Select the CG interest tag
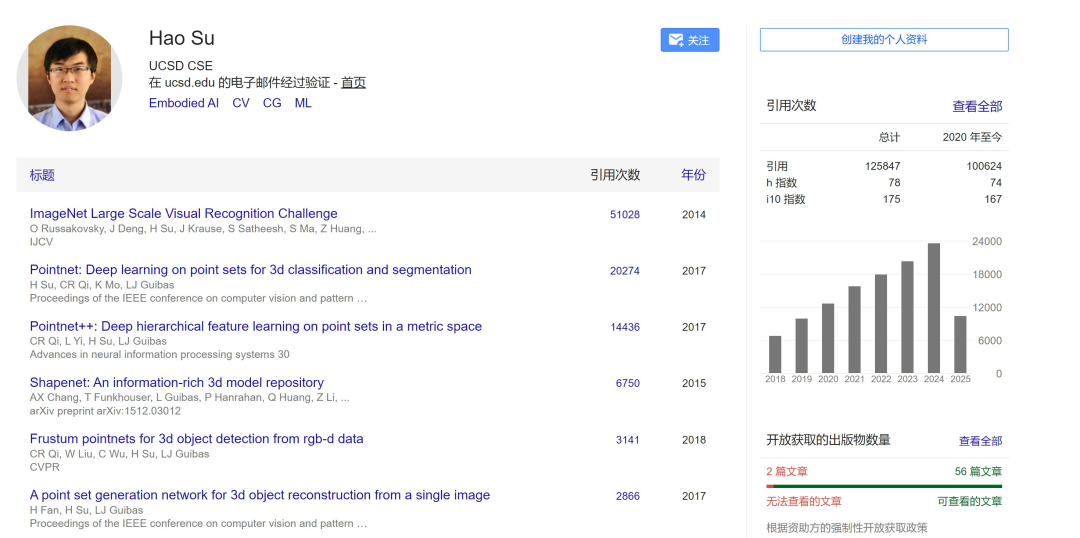The width and height of the screenshot is (1080, 538). 272,103
